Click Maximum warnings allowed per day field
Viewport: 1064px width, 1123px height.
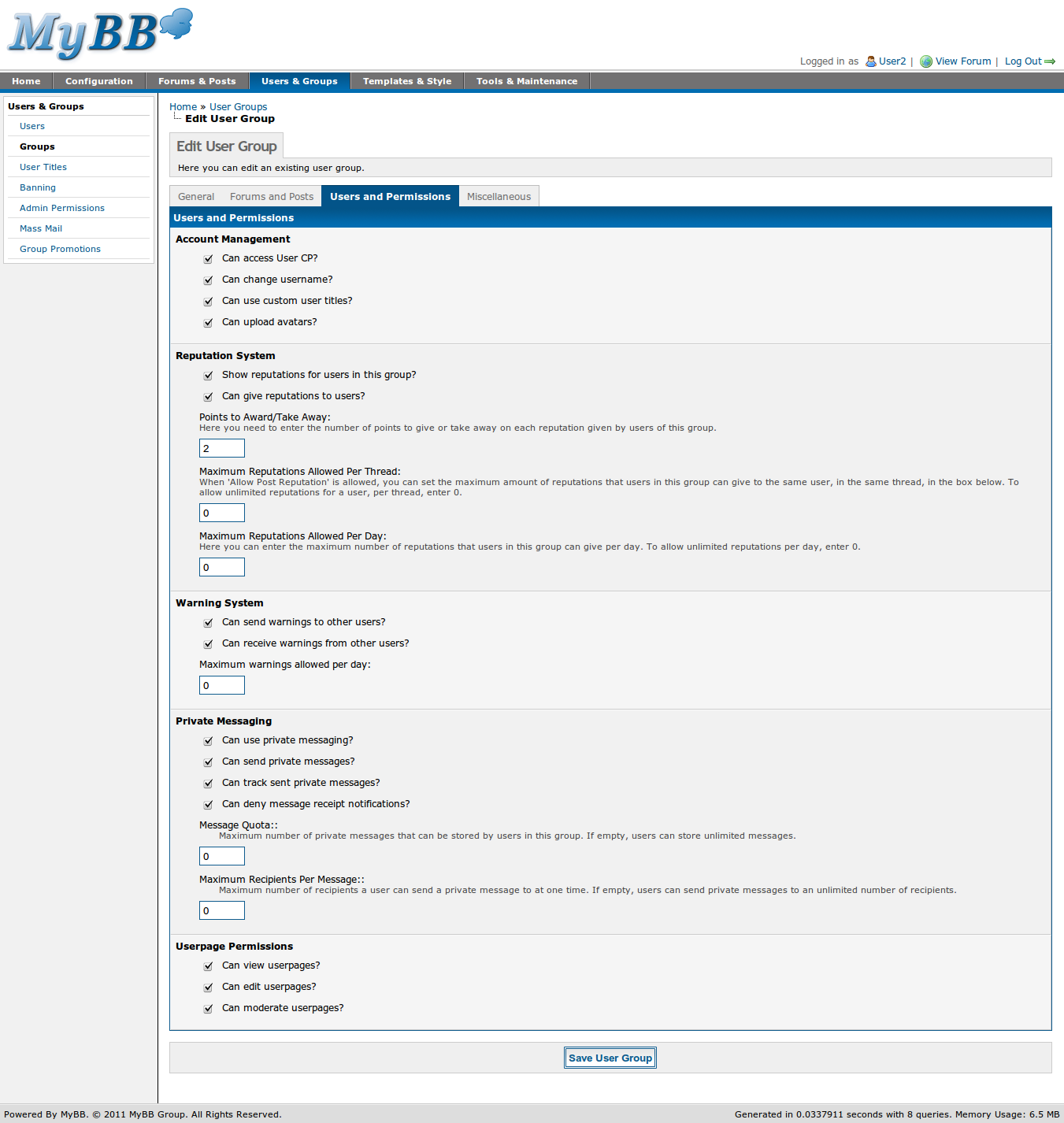tap(222, 685)
